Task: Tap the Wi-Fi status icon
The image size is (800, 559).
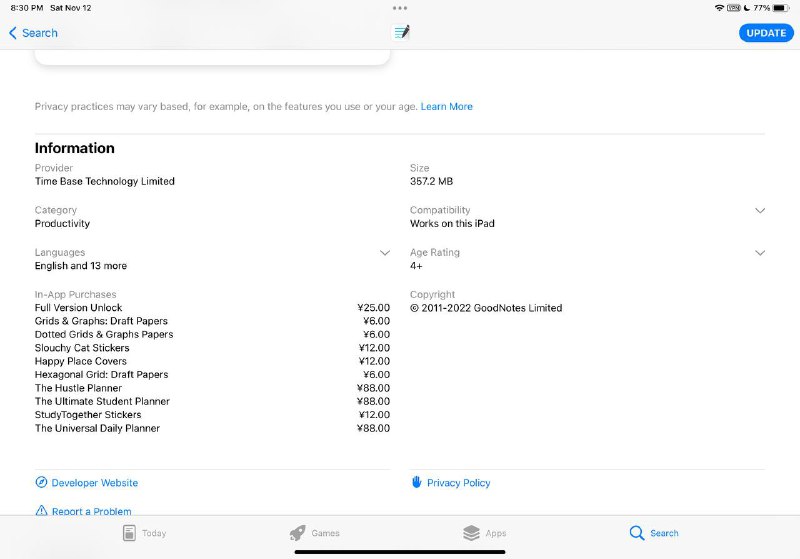Action: click(719, 8)
